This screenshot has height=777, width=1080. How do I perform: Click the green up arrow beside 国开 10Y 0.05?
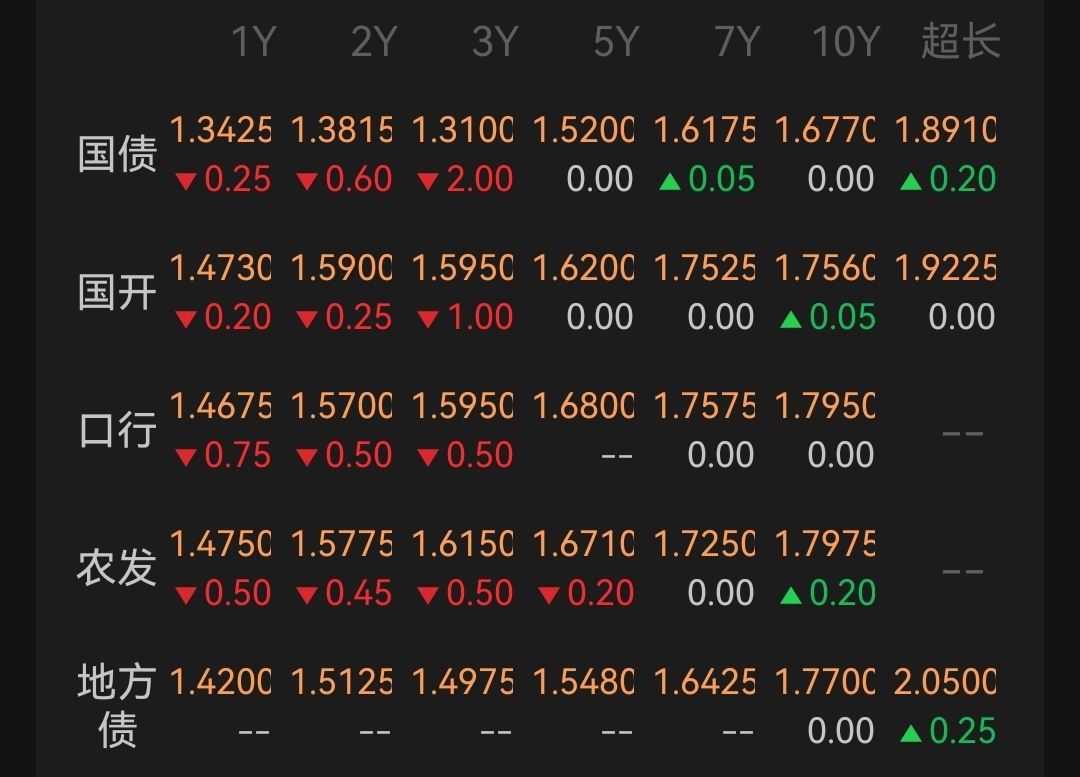pyautogui.click(x=791, y=319)
